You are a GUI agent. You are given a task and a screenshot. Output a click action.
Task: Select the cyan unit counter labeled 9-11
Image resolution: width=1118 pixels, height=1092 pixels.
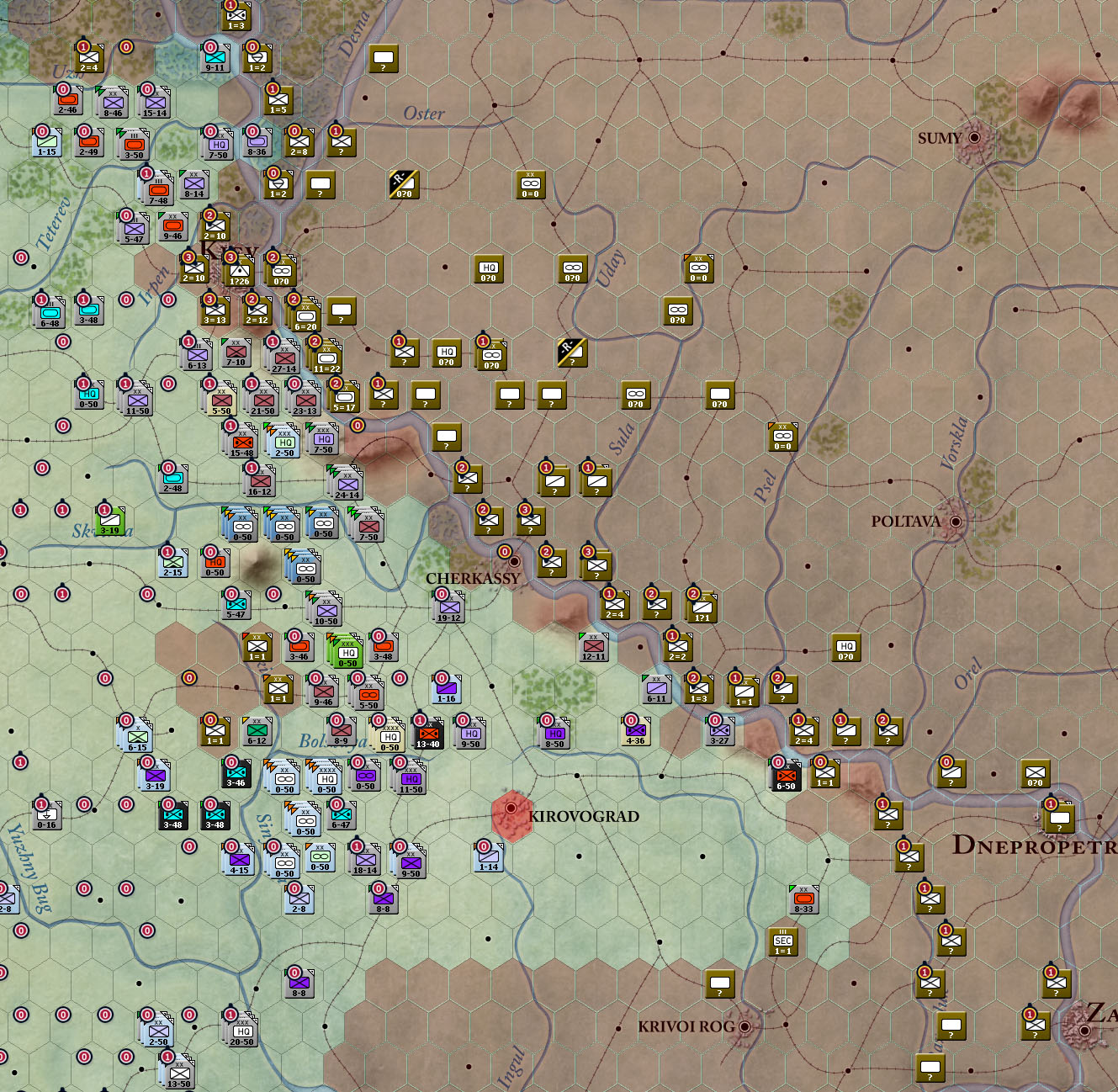pos(215,58)
